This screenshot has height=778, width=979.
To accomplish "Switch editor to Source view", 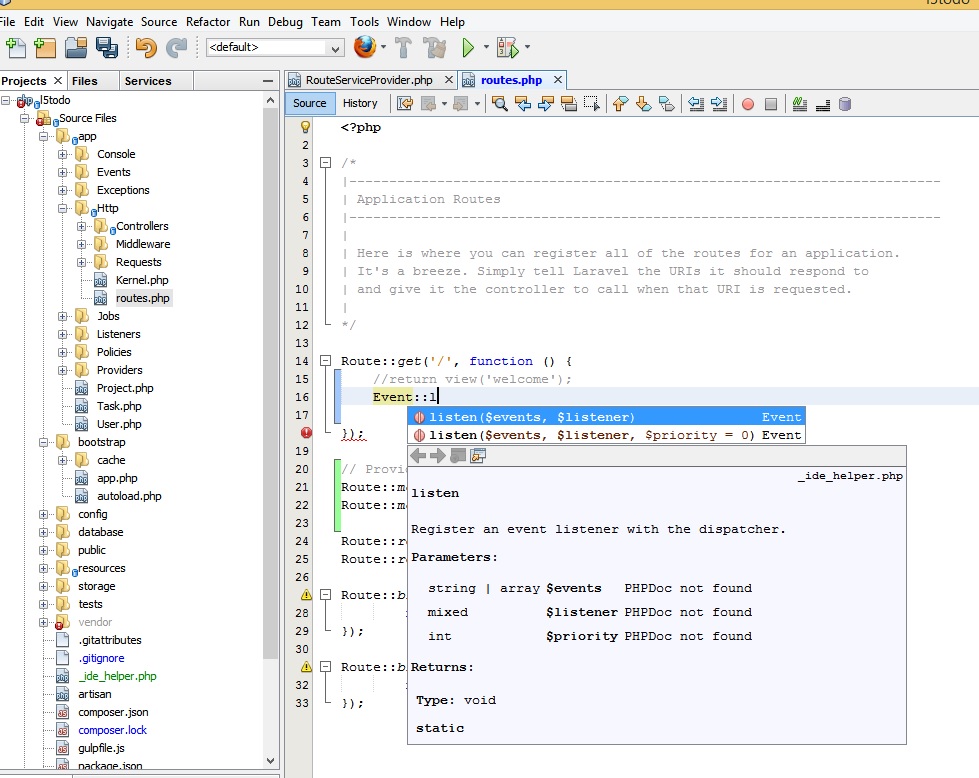I will [x=310, y=103].
